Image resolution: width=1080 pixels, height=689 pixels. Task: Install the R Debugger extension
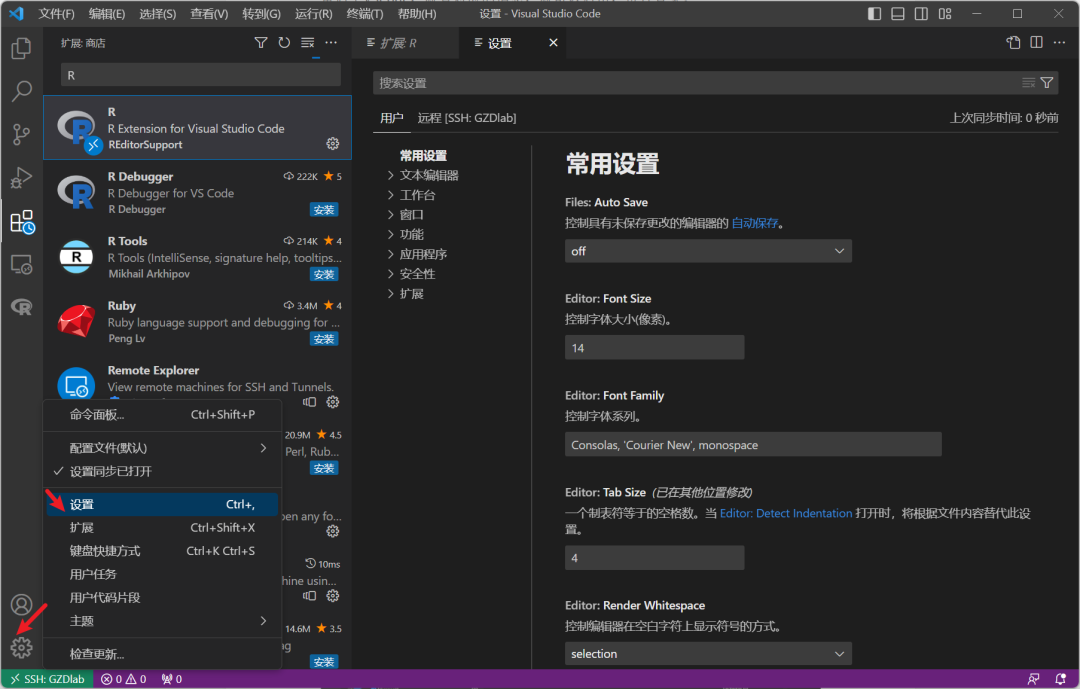(324, 209)
